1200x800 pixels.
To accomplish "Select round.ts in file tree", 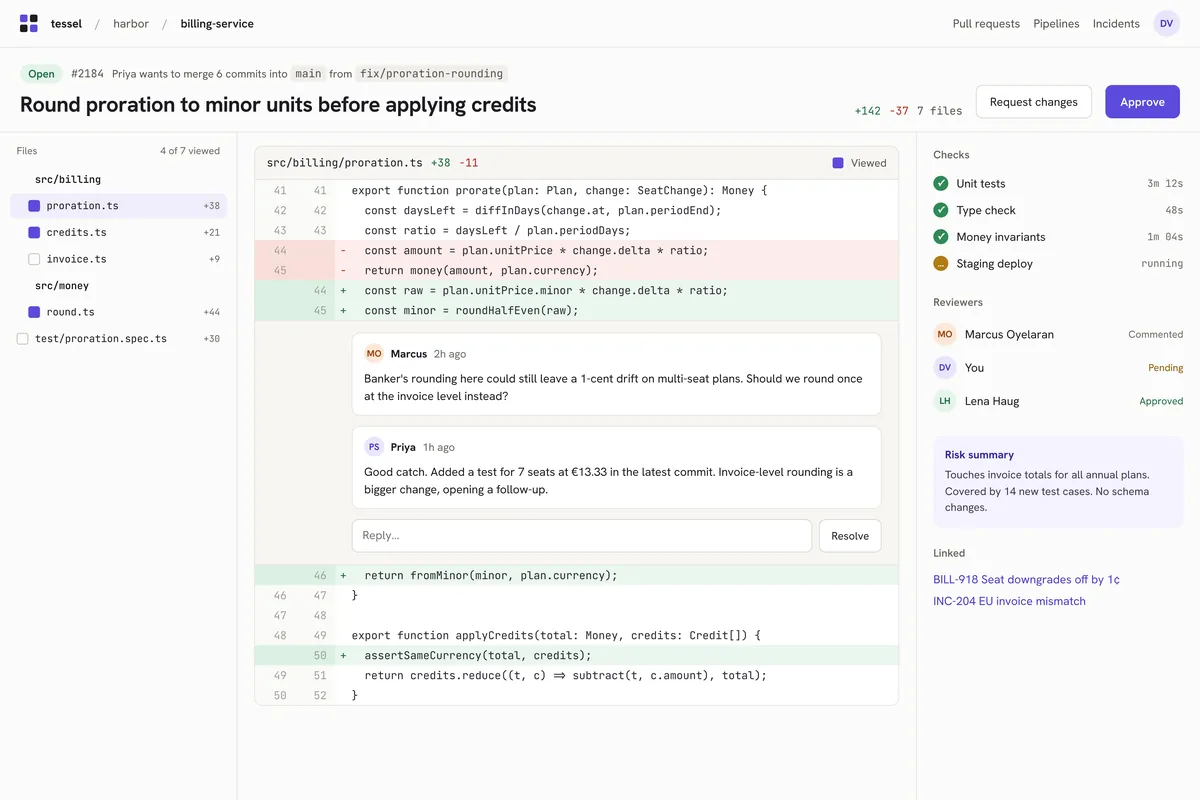I will point(119,312).
